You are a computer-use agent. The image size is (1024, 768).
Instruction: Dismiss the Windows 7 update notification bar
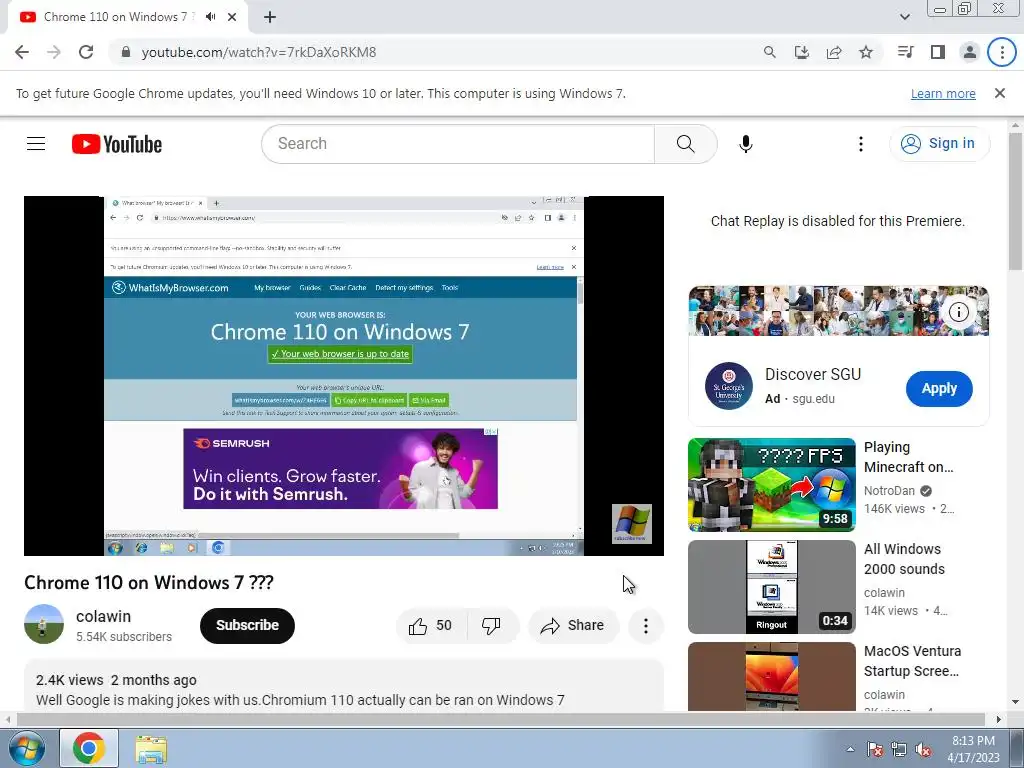[1000, 93]
